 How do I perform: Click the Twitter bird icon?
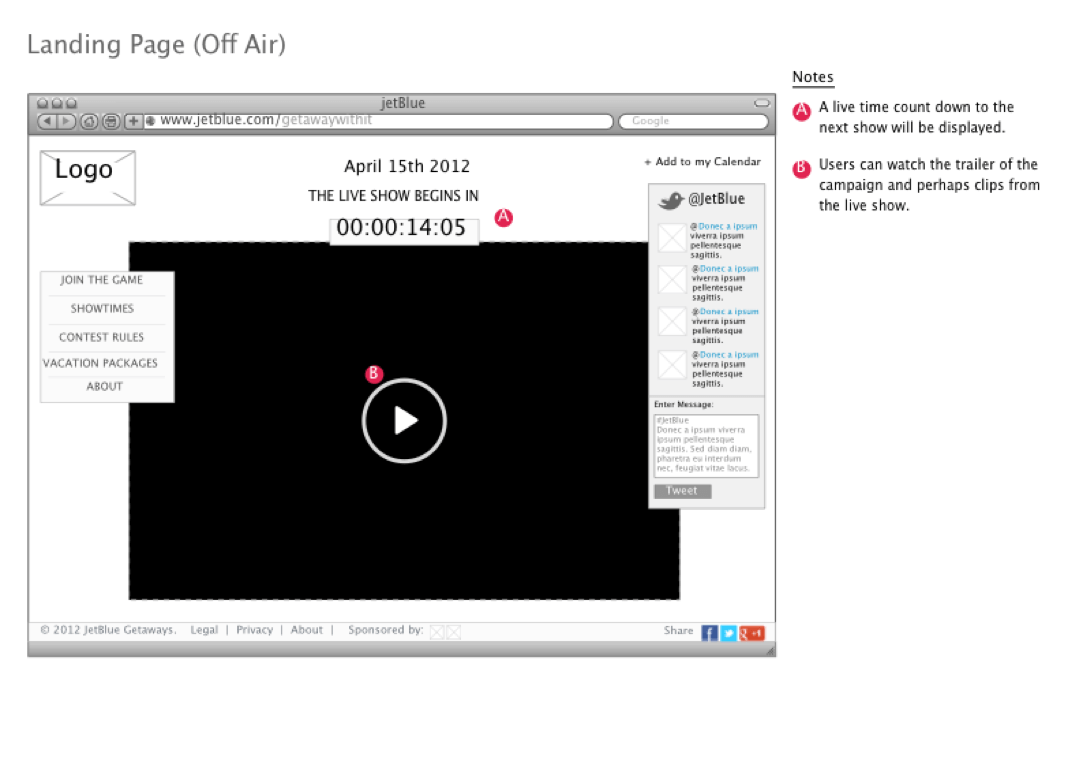coord(671,200)
